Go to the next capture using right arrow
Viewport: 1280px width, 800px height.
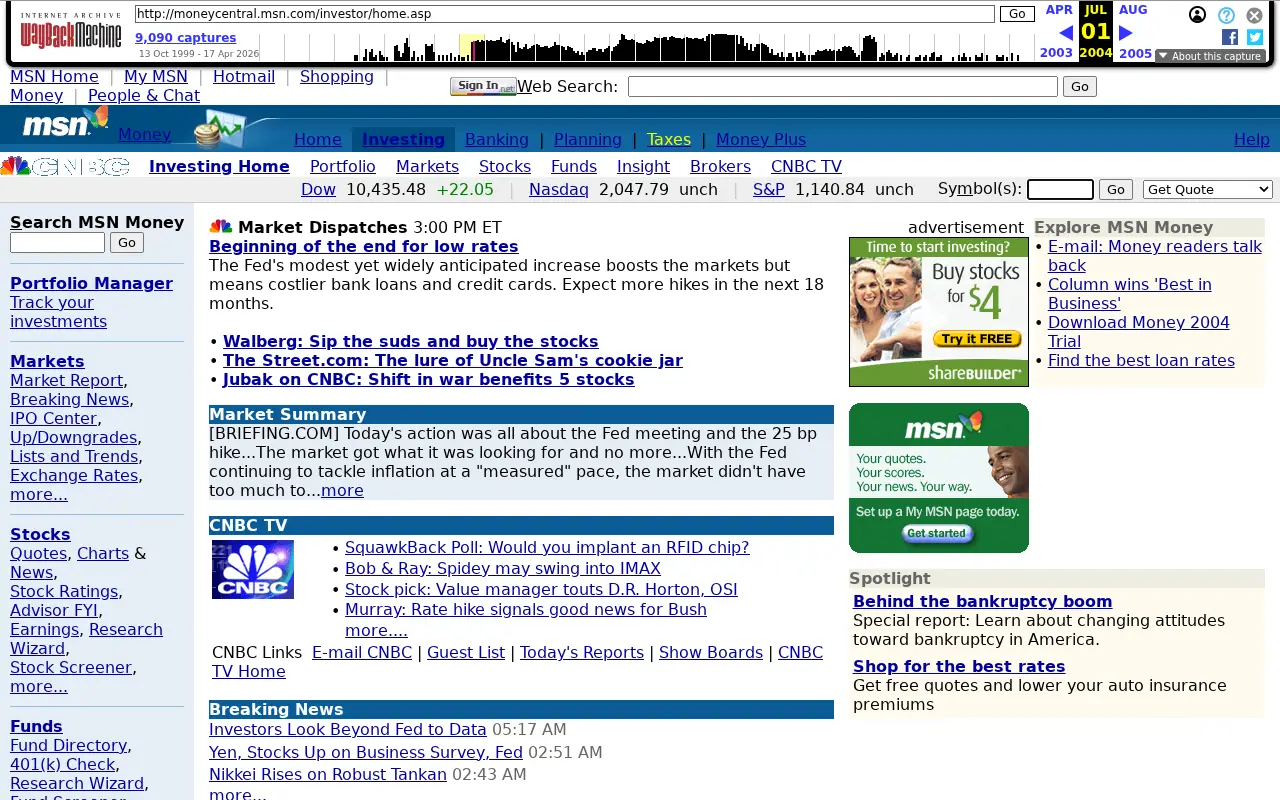1125,33
